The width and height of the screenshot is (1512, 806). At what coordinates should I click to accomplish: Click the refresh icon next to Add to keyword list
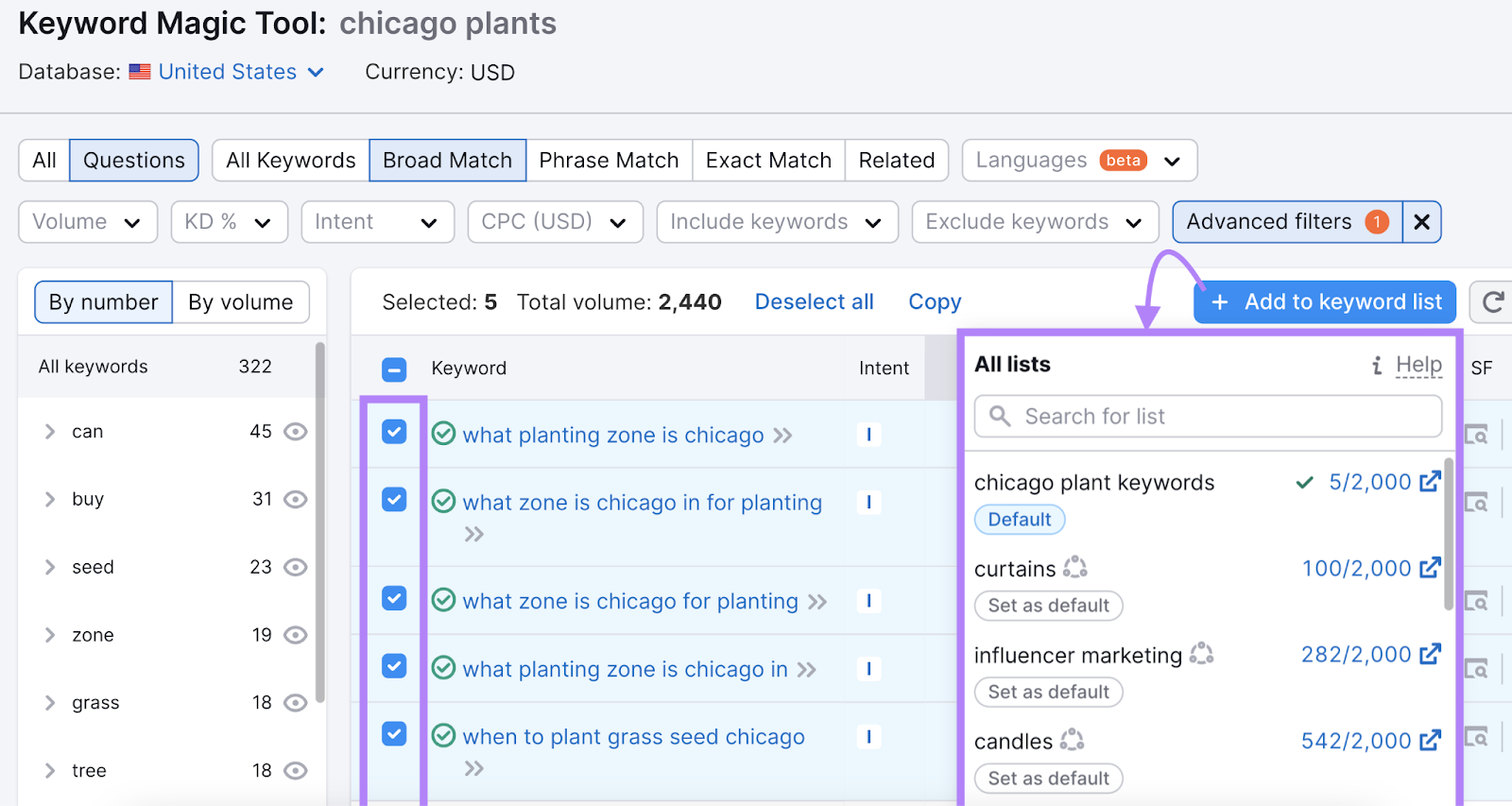1493,302
